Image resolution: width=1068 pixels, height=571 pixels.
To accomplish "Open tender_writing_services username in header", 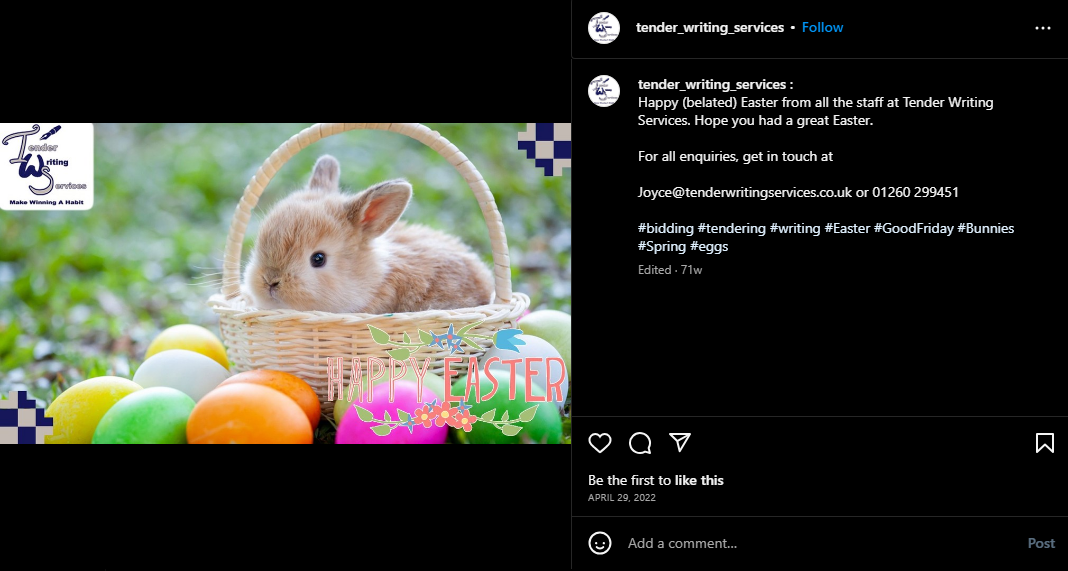I will coord(710,27).
